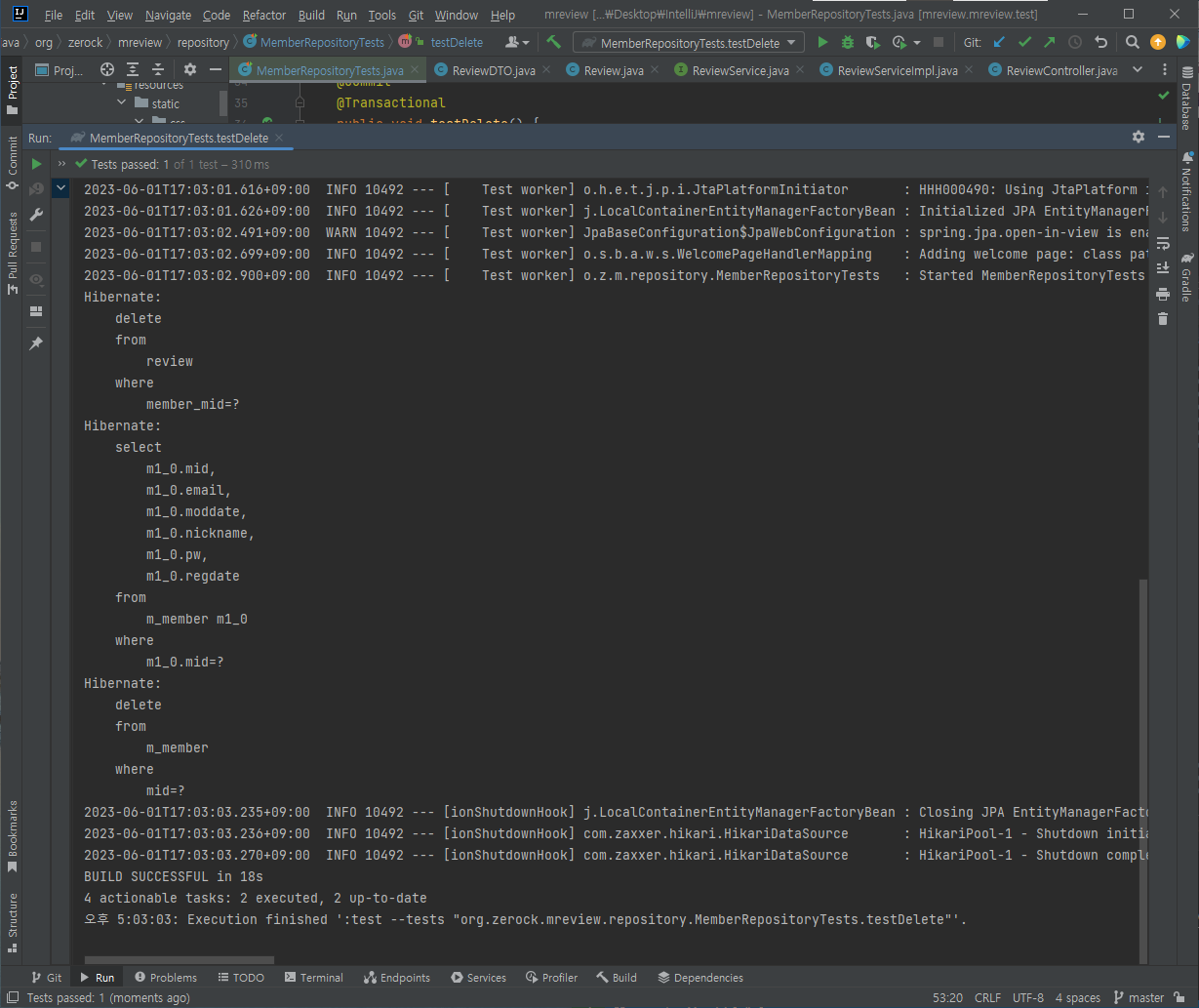The height and width of the screenshot is (1008, 1199).
Task: Open the Dependencies tool window
Action: pos(700,978)
